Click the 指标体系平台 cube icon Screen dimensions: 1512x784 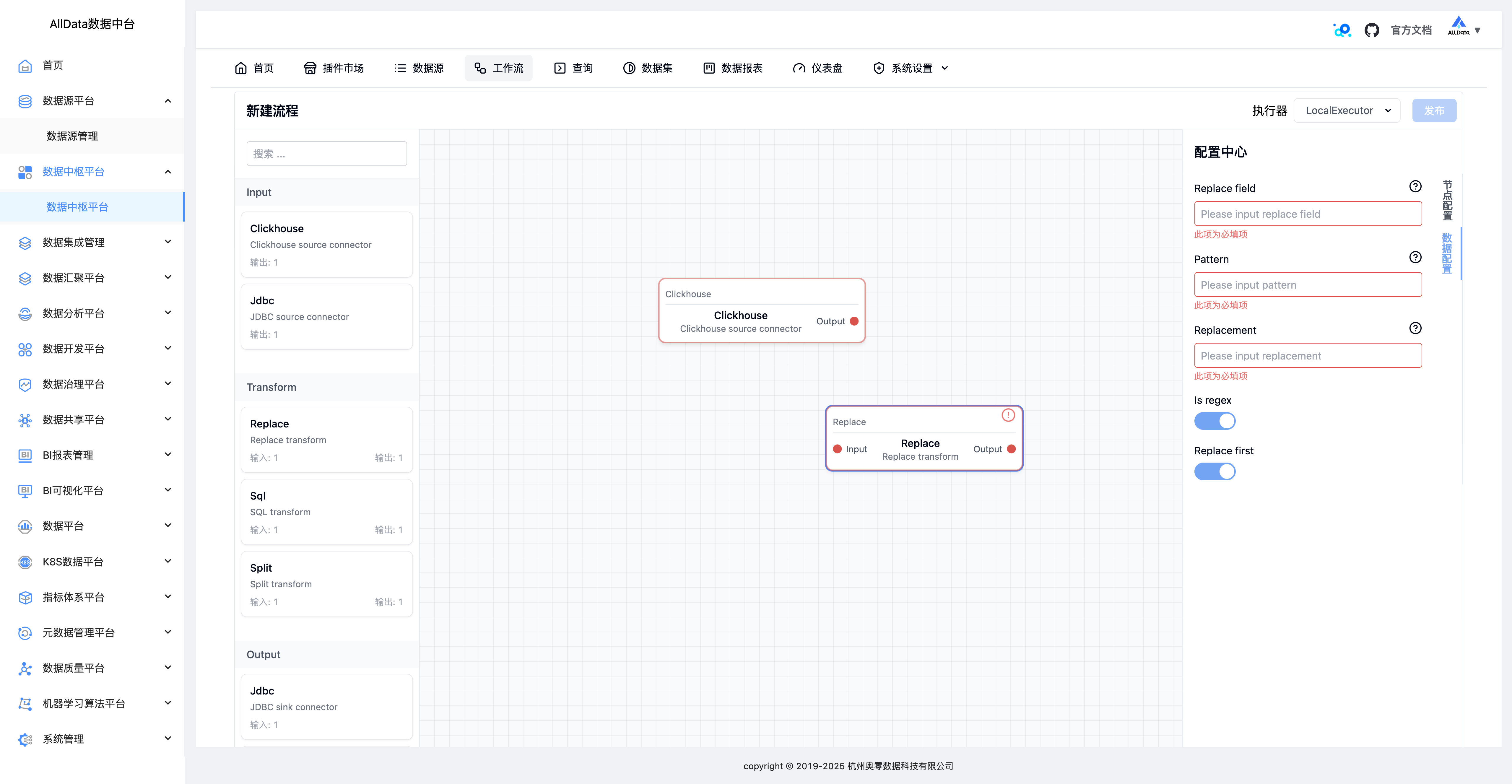click(x=25, y=597)
